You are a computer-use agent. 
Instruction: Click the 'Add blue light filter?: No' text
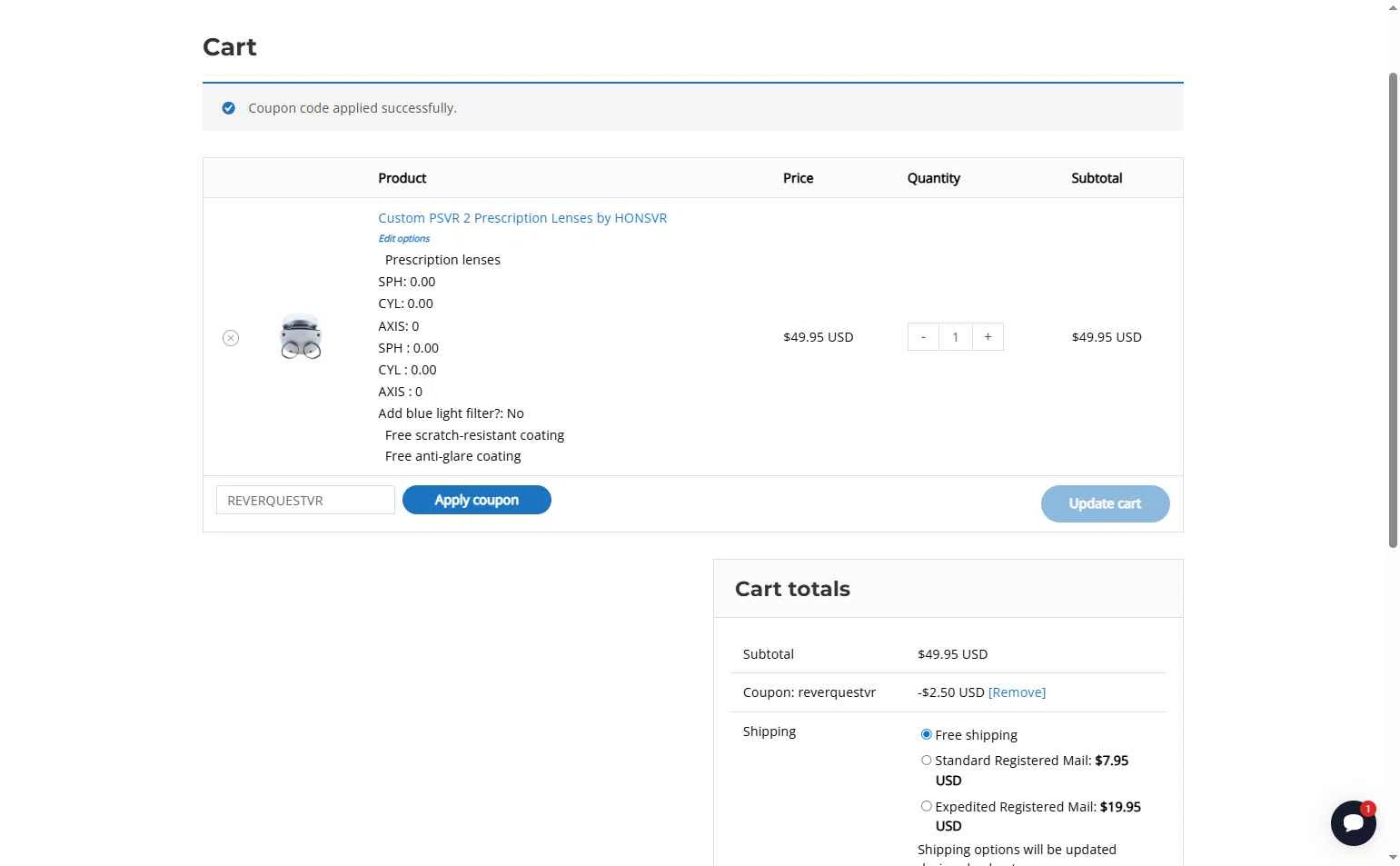(451, 413)
